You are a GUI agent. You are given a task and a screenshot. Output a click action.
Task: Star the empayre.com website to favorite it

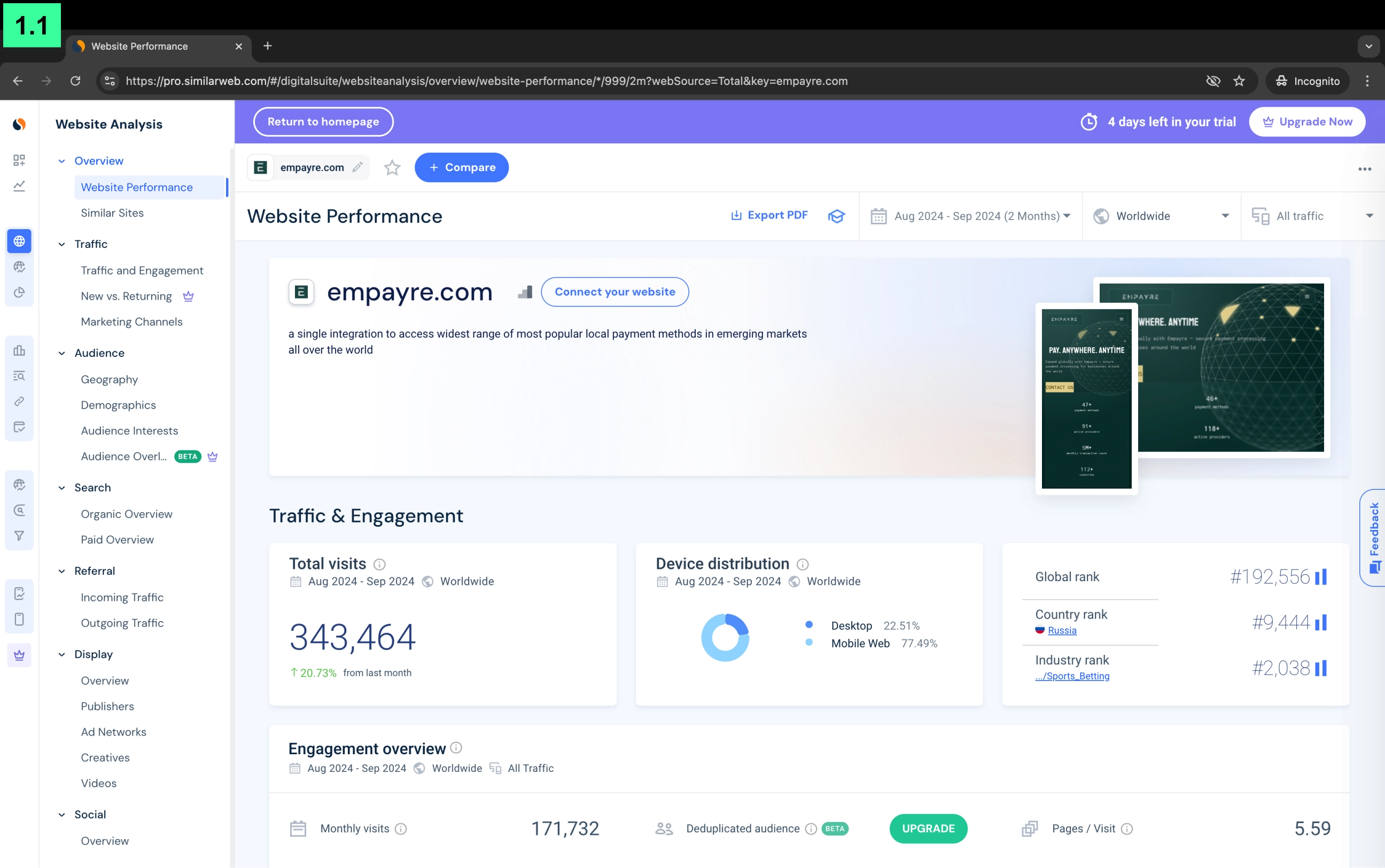tap(392, 168)
